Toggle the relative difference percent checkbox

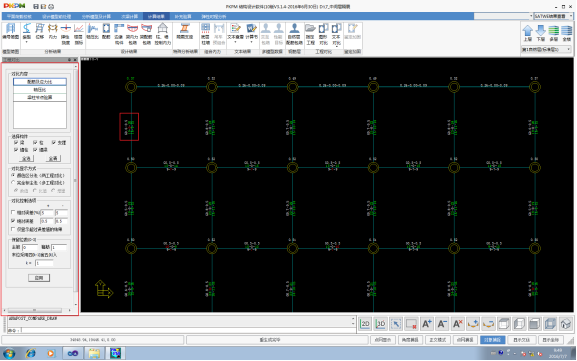coord(13,213)
